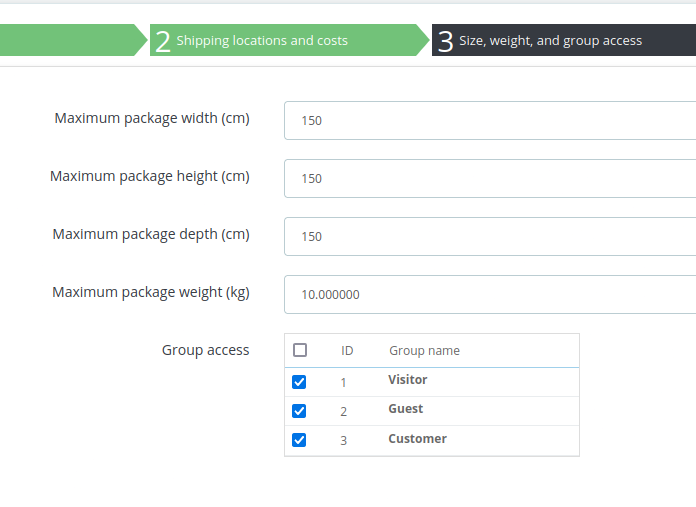Uncheck the Visitor group checkbox
This screenshot has width=696, height=507.
[x=299, y=382]
